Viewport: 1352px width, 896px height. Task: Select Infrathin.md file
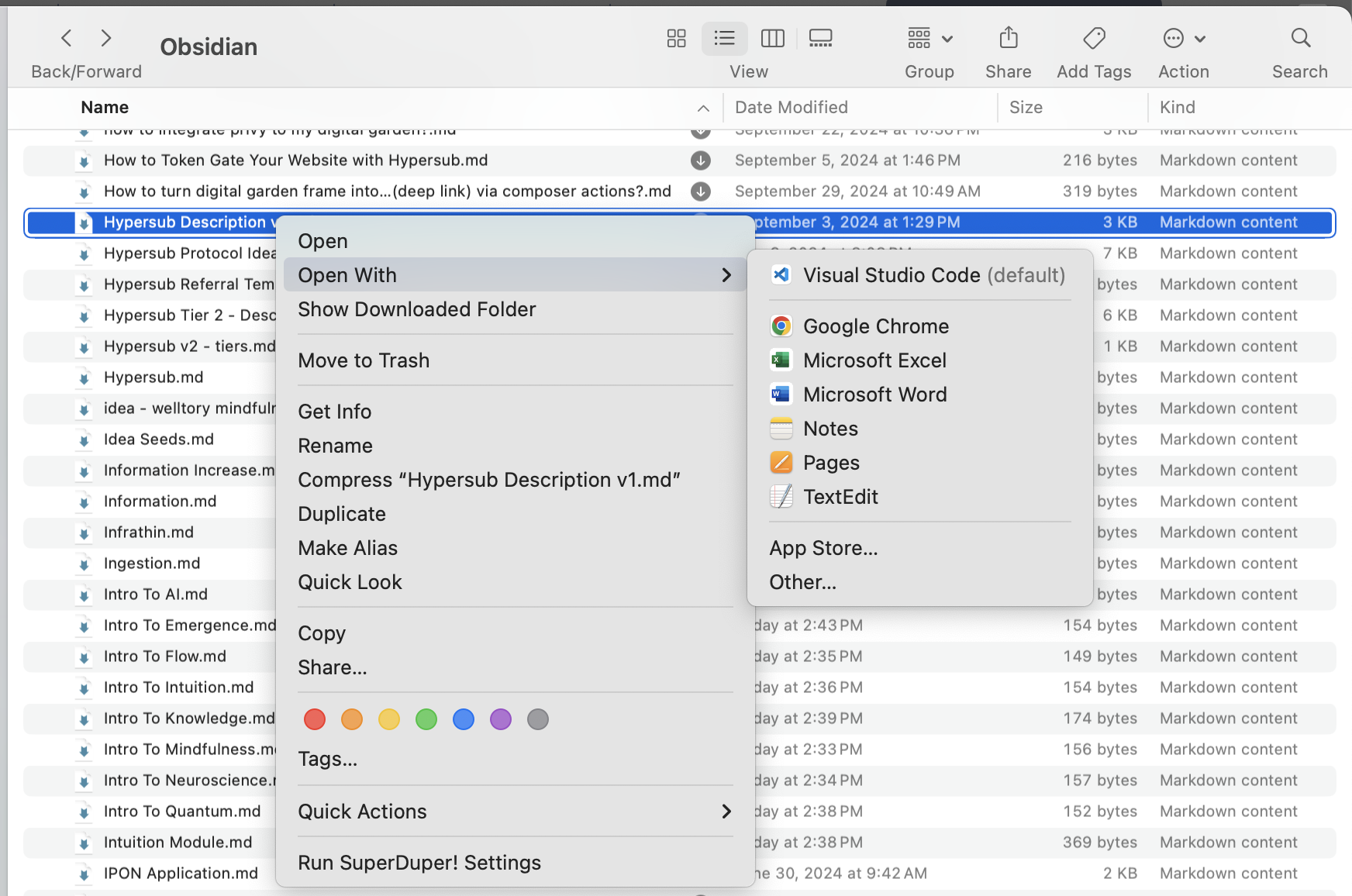(x=149, y=532)
